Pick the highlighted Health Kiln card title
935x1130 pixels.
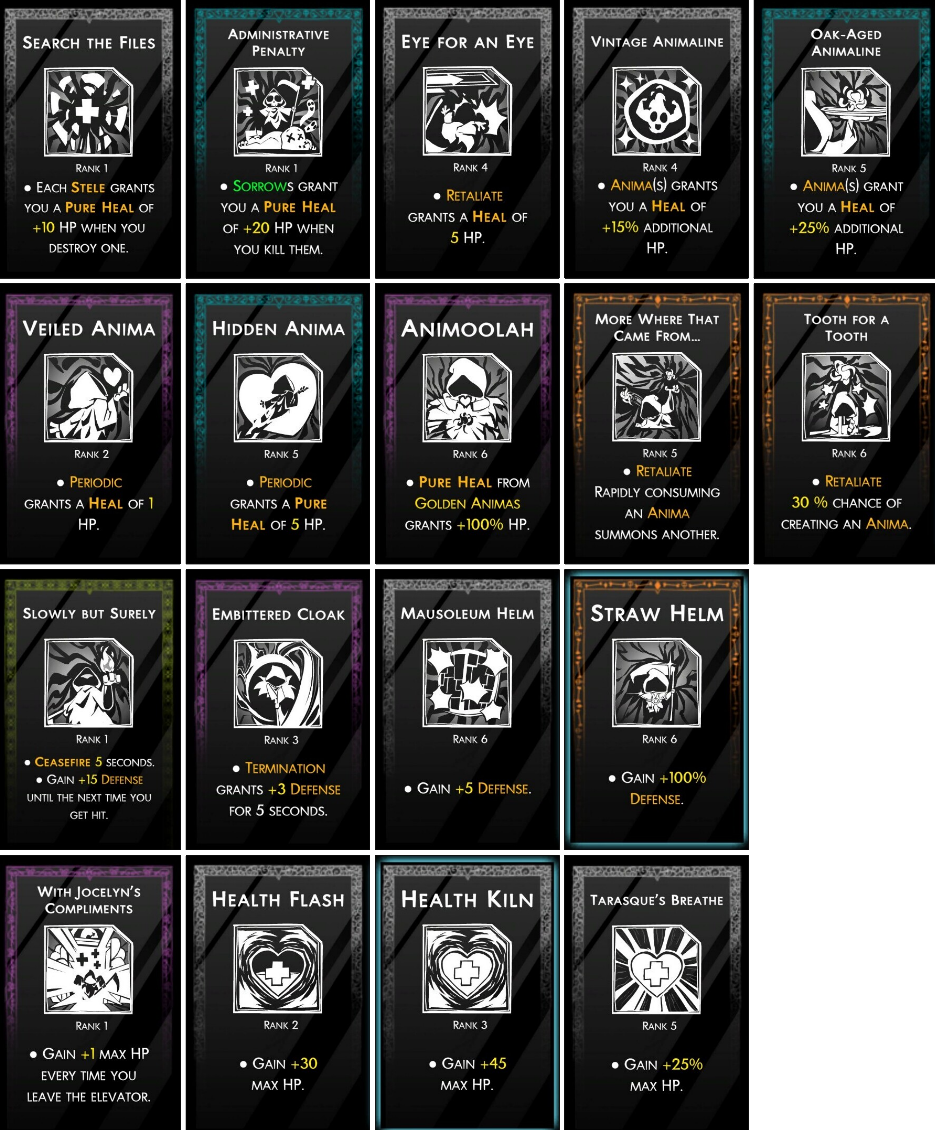coord(467,899)
